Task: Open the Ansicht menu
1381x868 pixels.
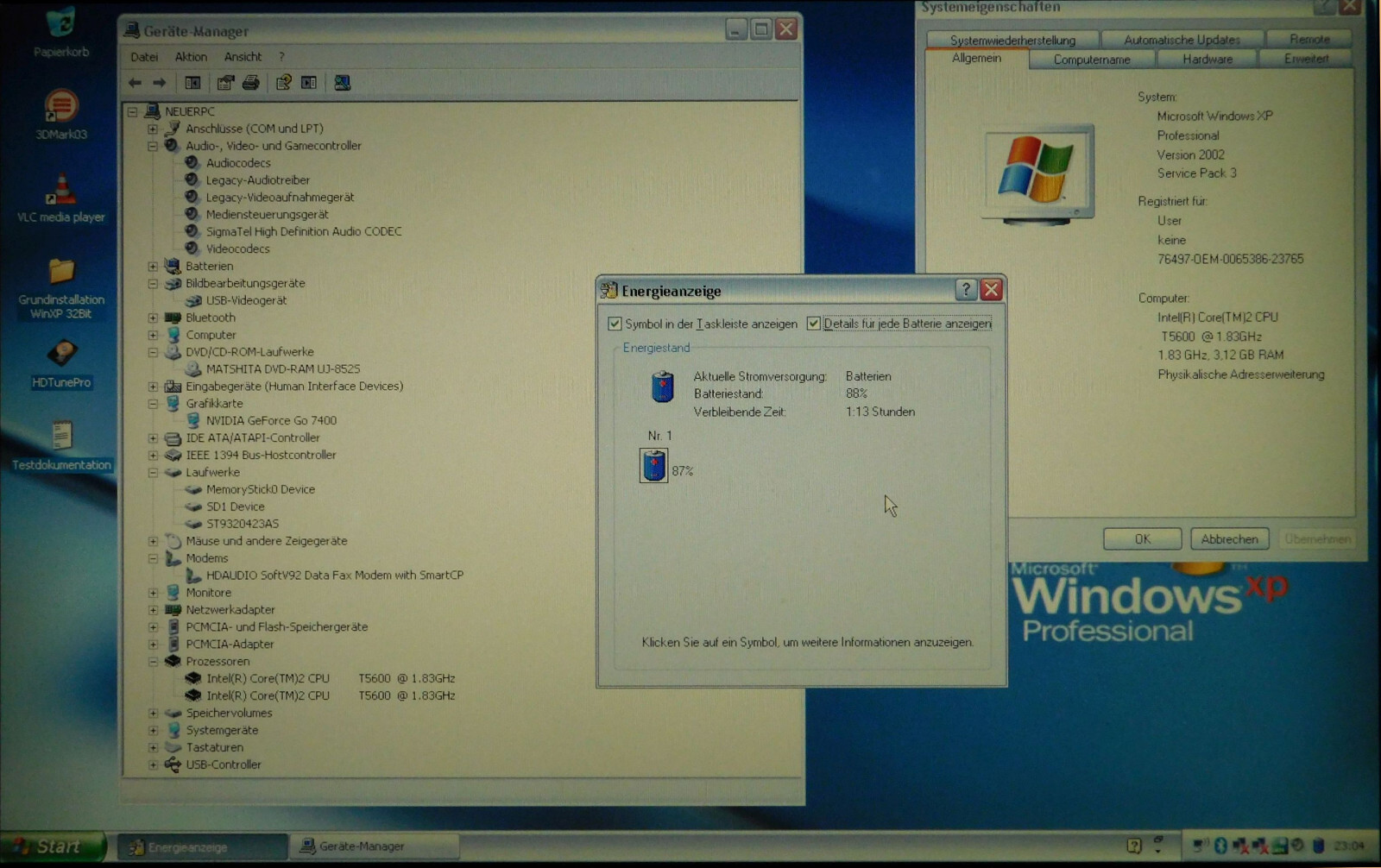Action: coord(243,57)
